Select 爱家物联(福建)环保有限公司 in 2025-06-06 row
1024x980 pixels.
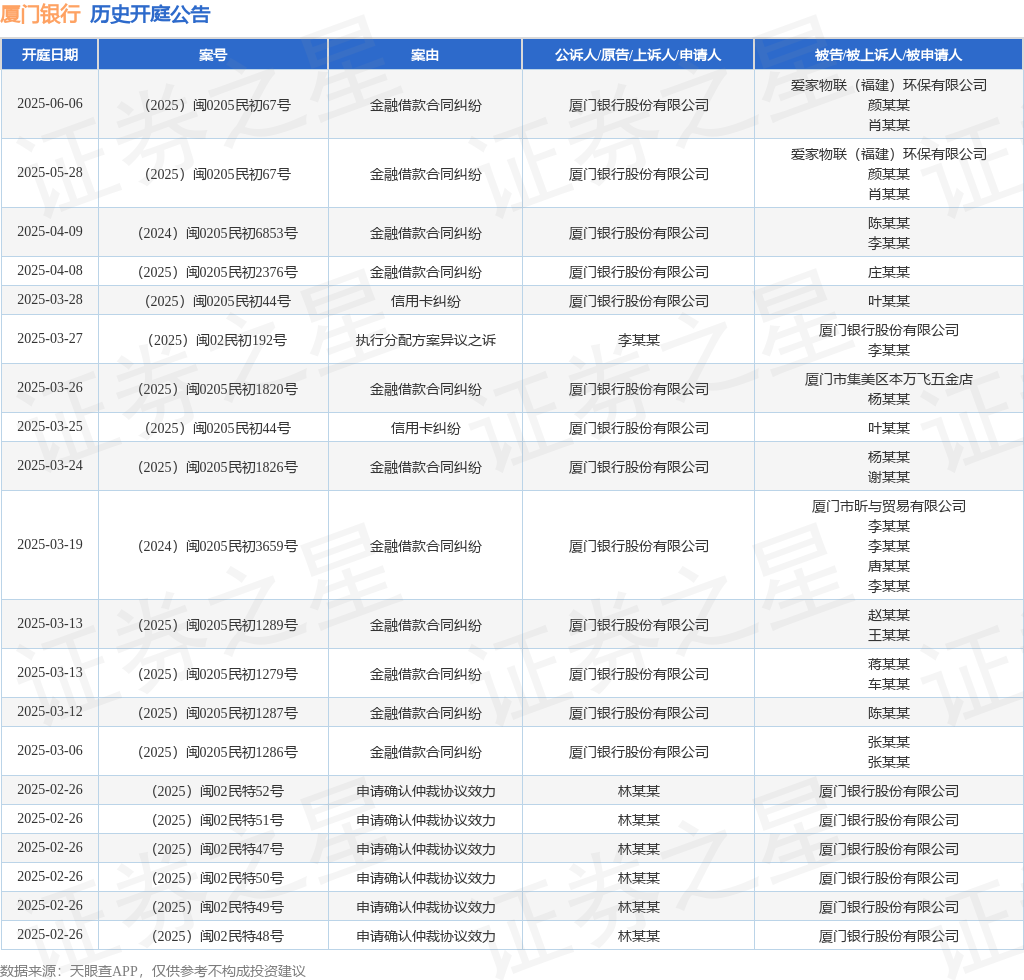click(x=888, y=86)
